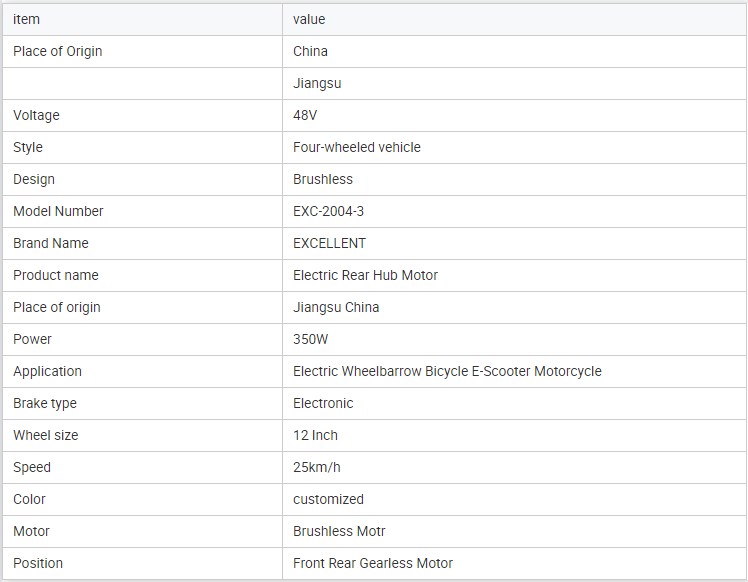Click model number 'EXC-2004-3'
This screenshot has width=748, height=582.
(328, 211)
